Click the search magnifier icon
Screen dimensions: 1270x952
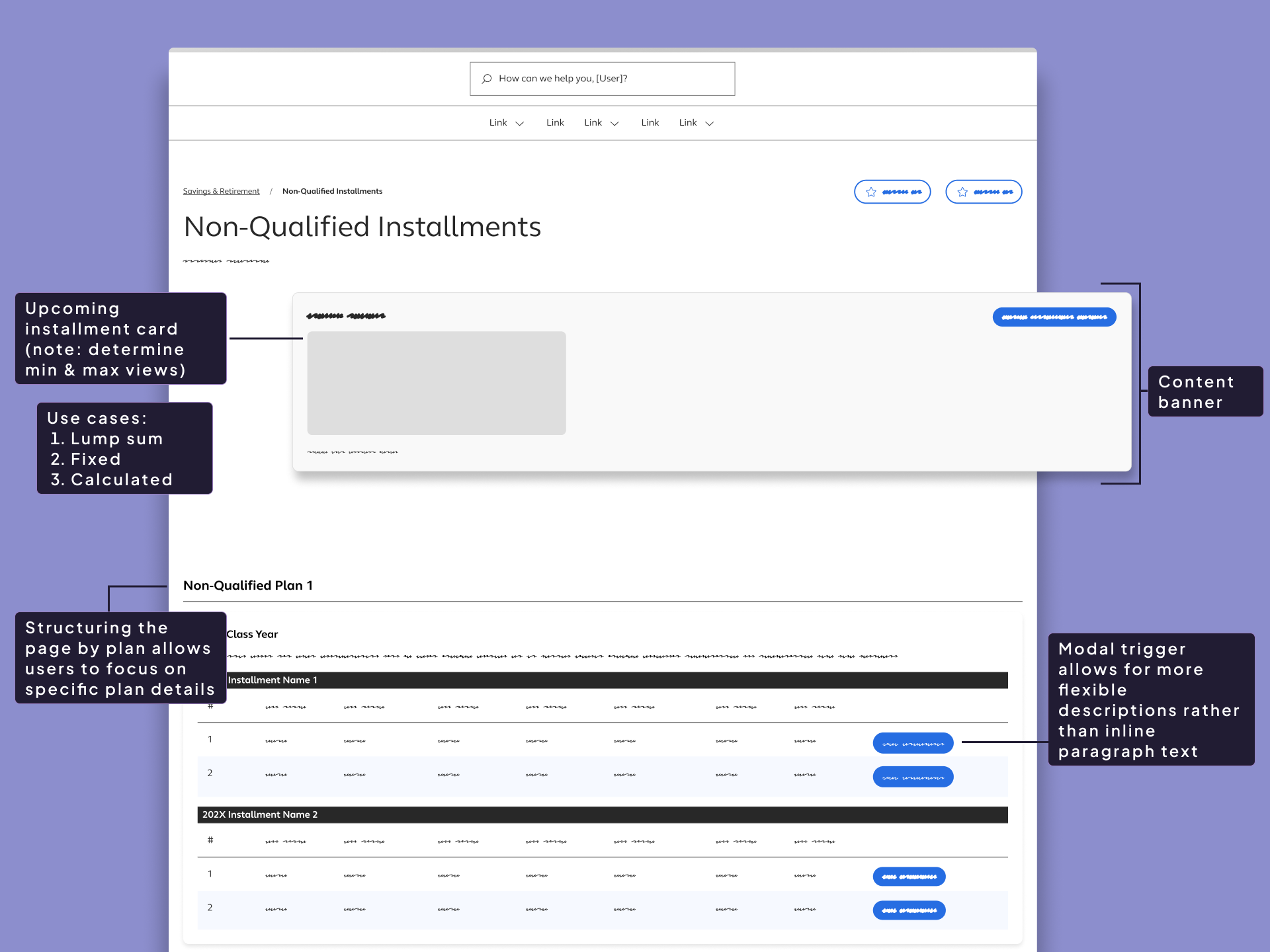click(487, 79)
